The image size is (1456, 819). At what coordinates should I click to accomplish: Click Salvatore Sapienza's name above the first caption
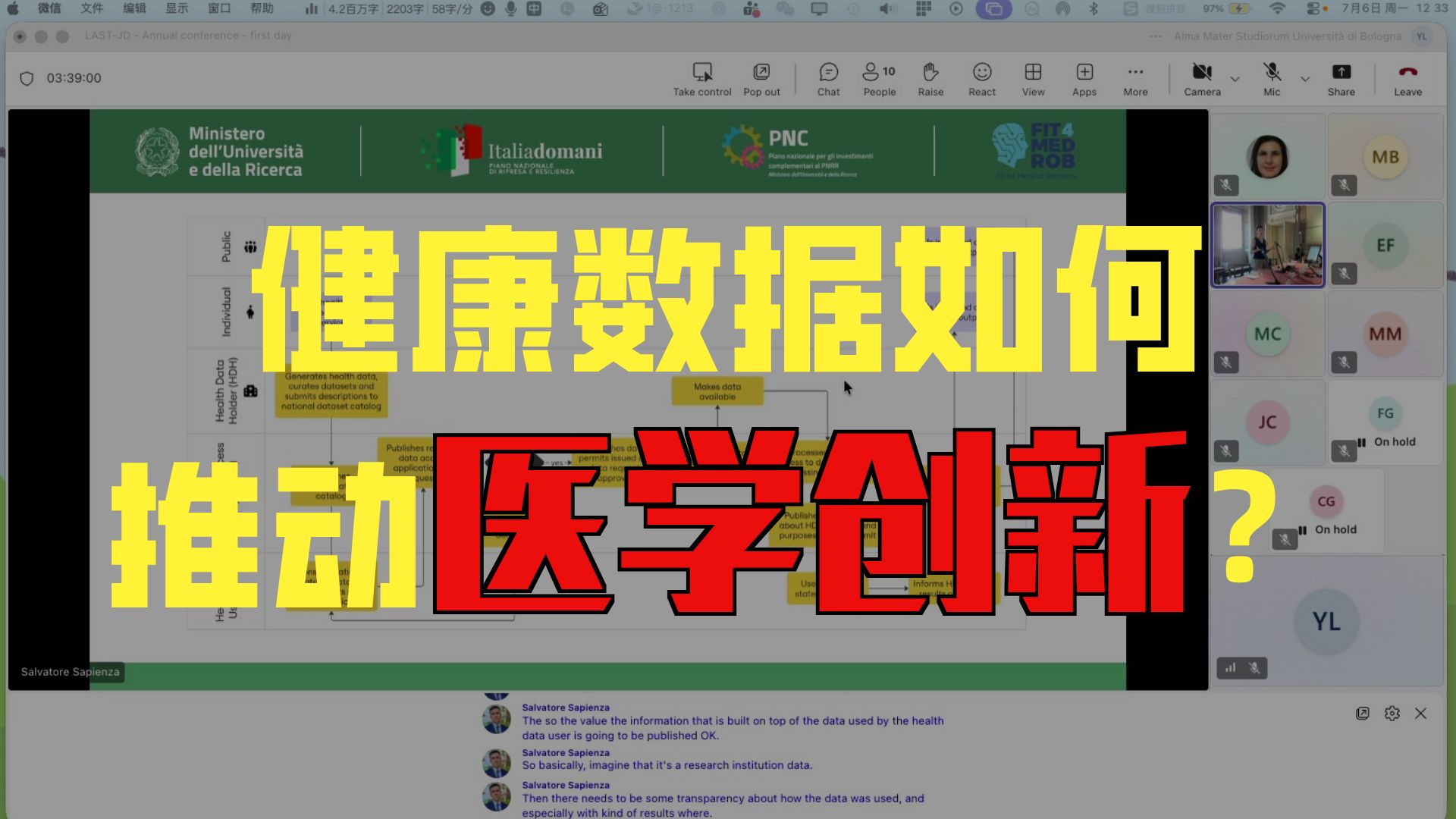(565, 708)
